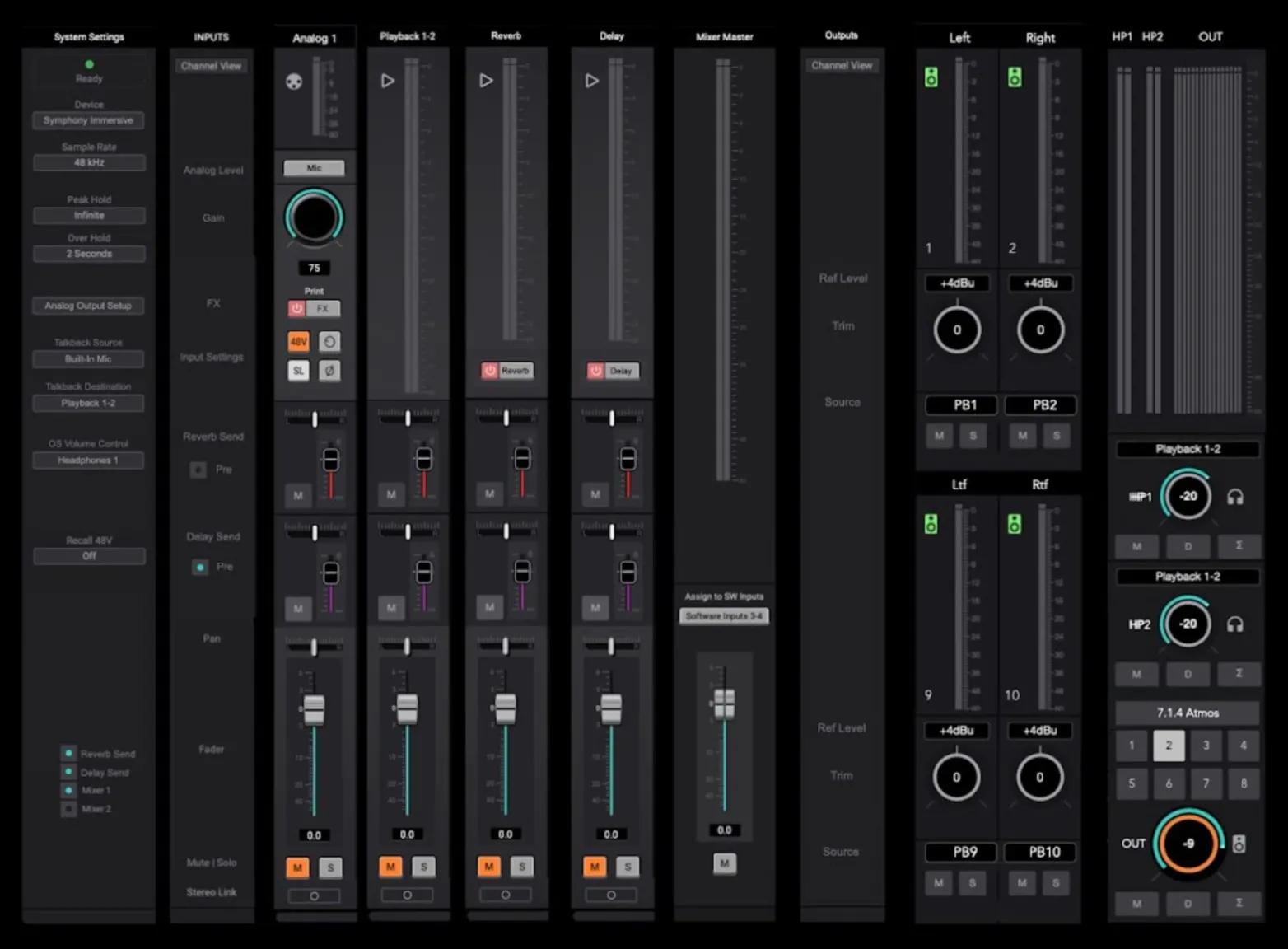The width and height of the screenshot is (1288, 949).
Task: Select speaker set 2 in 7.1.4 Atmos
Action: point(1168,746)
